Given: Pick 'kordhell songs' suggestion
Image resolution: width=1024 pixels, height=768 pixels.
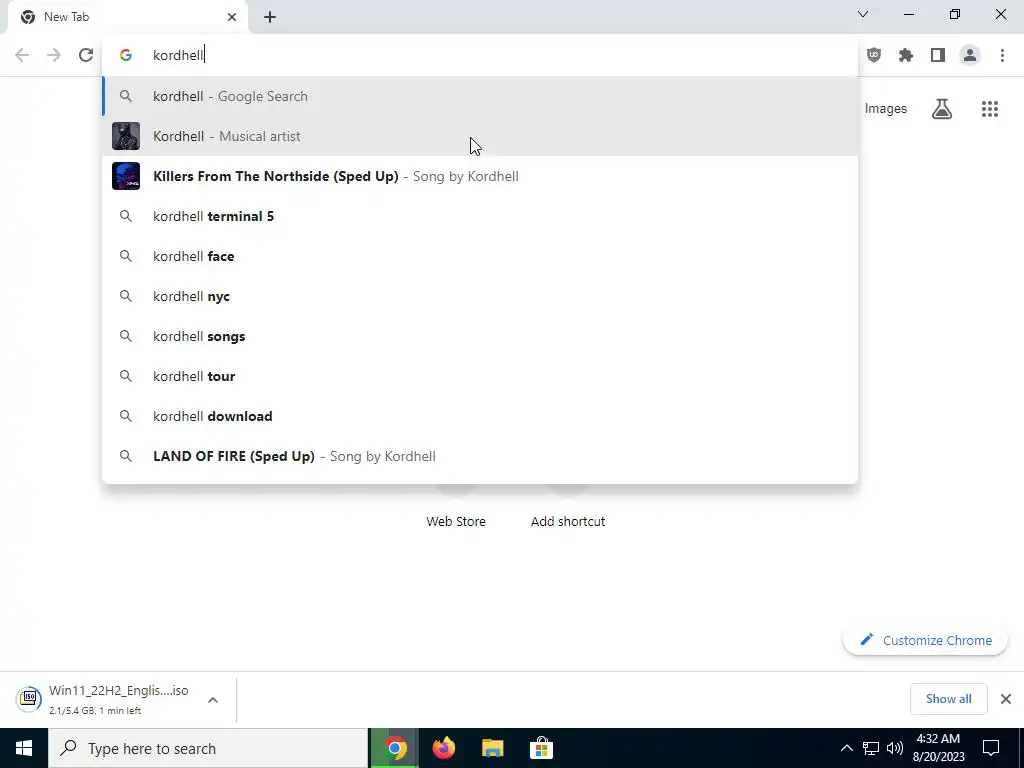Looking at the screenshot, I should pos(480,336).
